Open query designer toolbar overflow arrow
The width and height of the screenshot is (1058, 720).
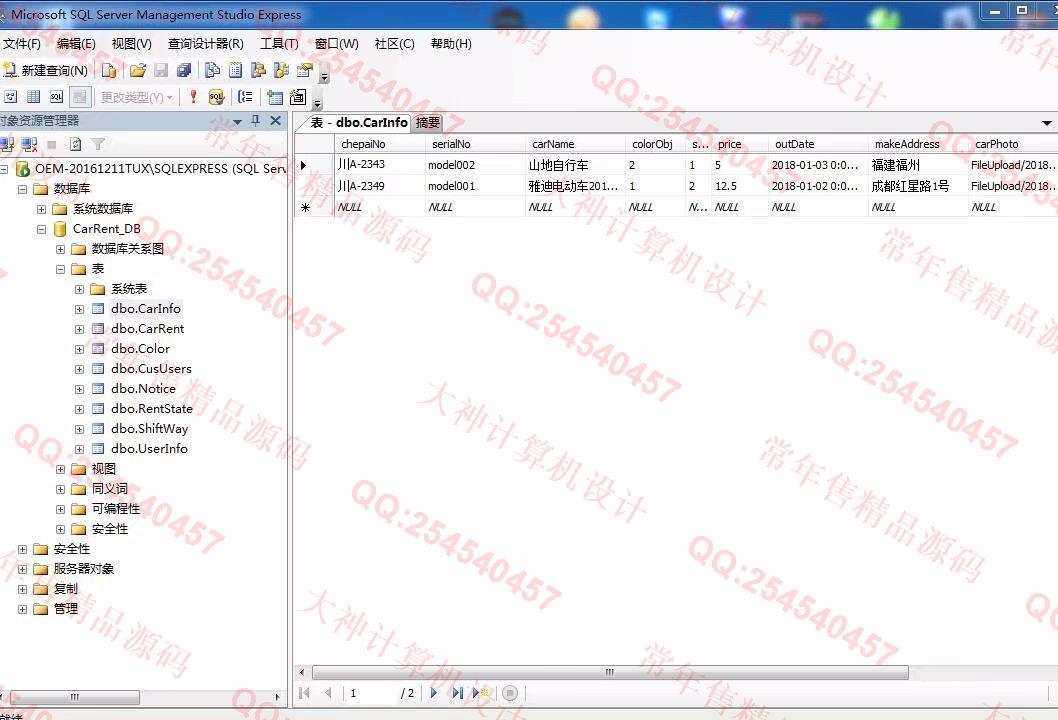pos(317,103)
